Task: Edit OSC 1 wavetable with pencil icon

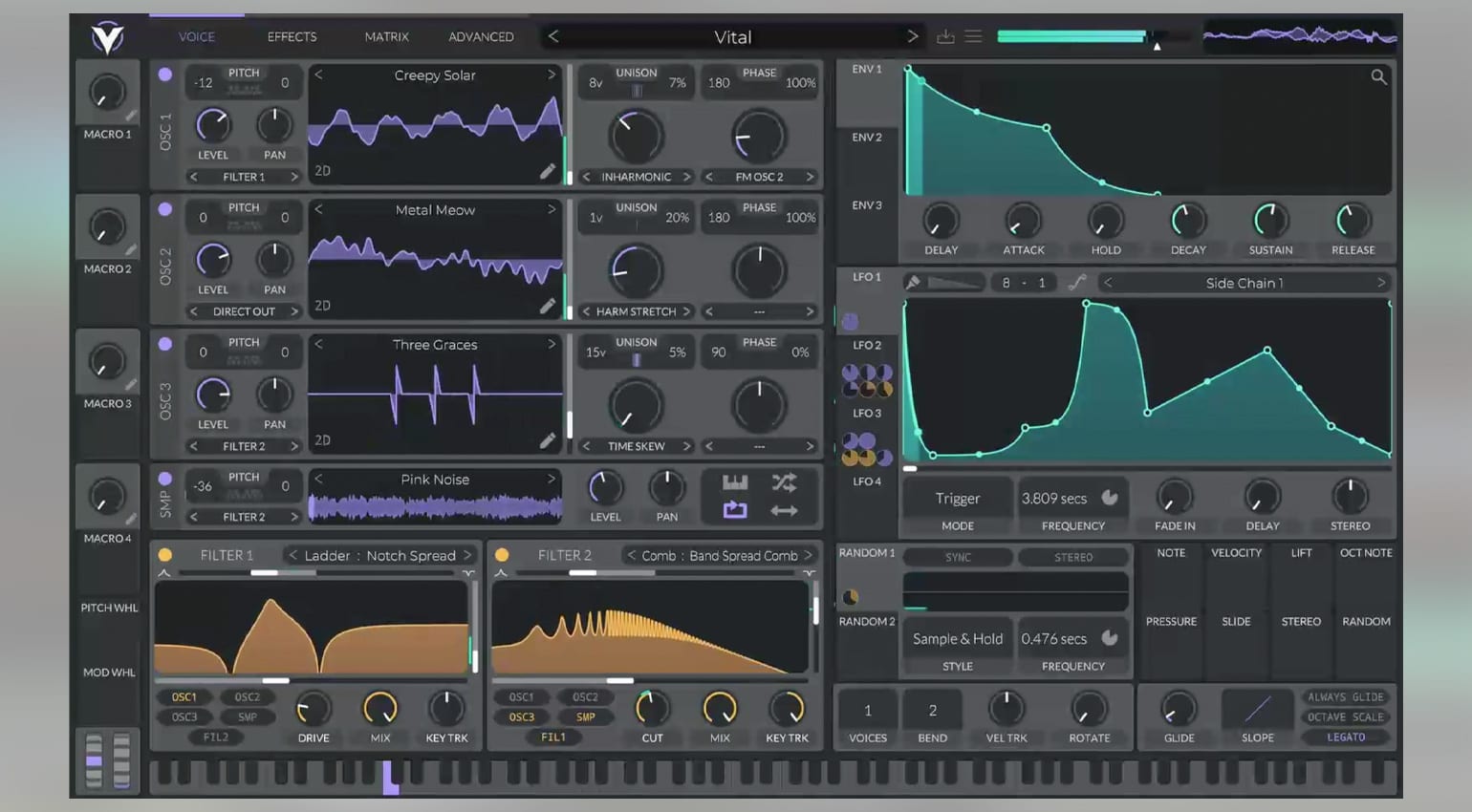Action: [x=547, y=171]
